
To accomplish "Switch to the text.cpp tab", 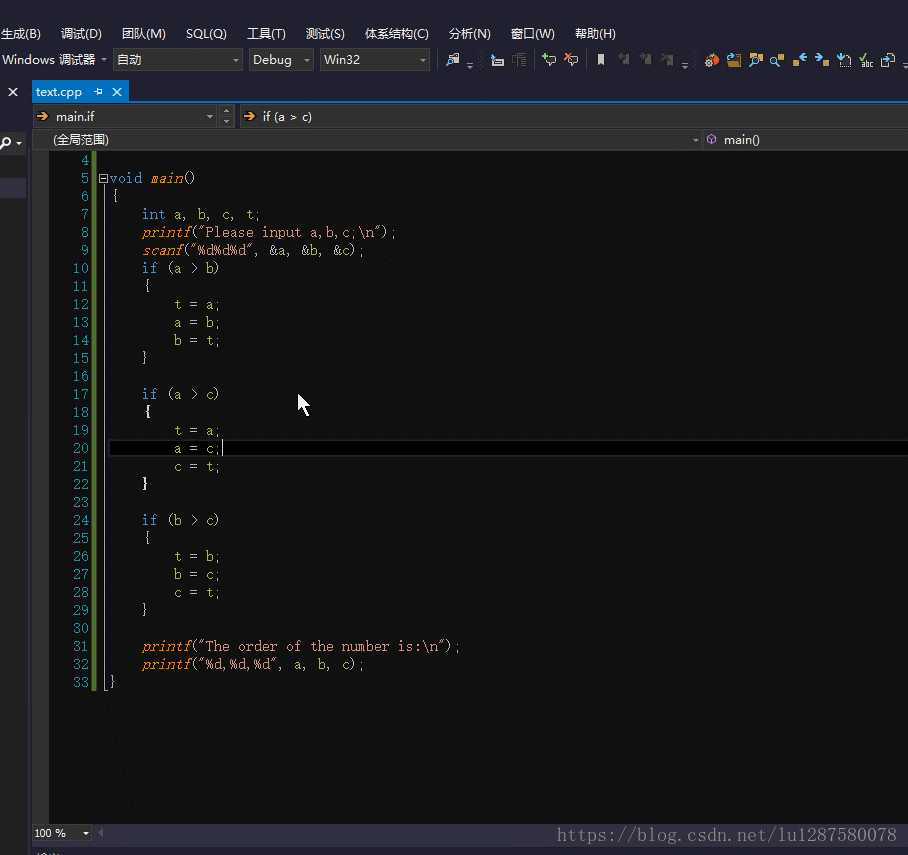I will pos(59,92).
